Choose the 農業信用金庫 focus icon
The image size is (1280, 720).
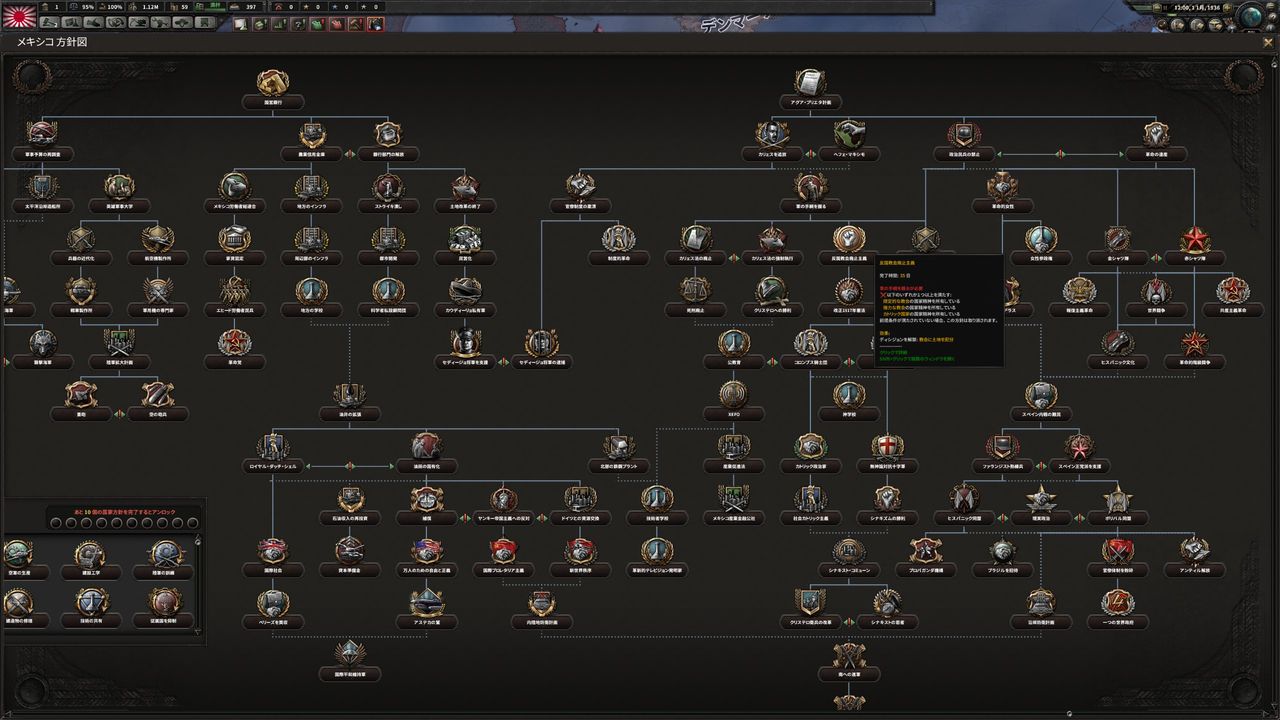[313, 134]
